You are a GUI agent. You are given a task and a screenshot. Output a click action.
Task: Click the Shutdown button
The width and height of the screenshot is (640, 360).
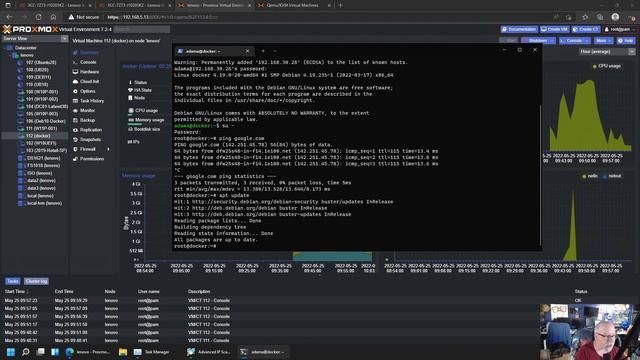tap(535, 41)
